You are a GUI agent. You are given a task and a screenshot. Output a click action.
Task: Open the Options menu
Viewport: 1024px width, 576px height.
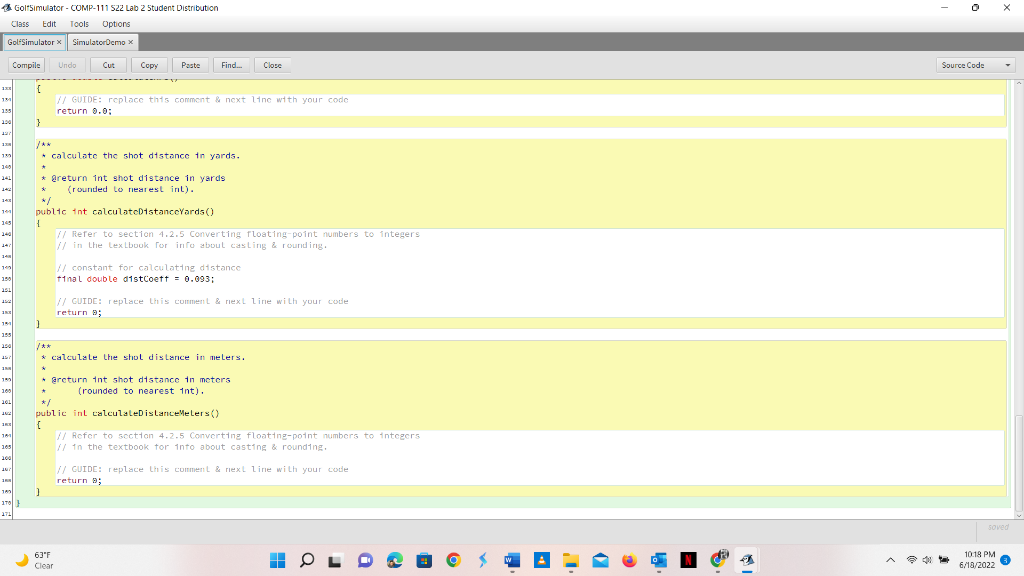pyautogui.click(x=116, y=24)
